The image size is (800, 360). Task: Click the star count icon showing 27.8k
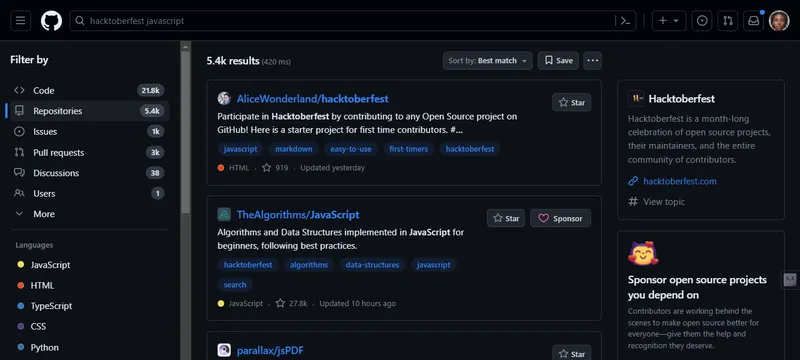click(x=280, y=303)
